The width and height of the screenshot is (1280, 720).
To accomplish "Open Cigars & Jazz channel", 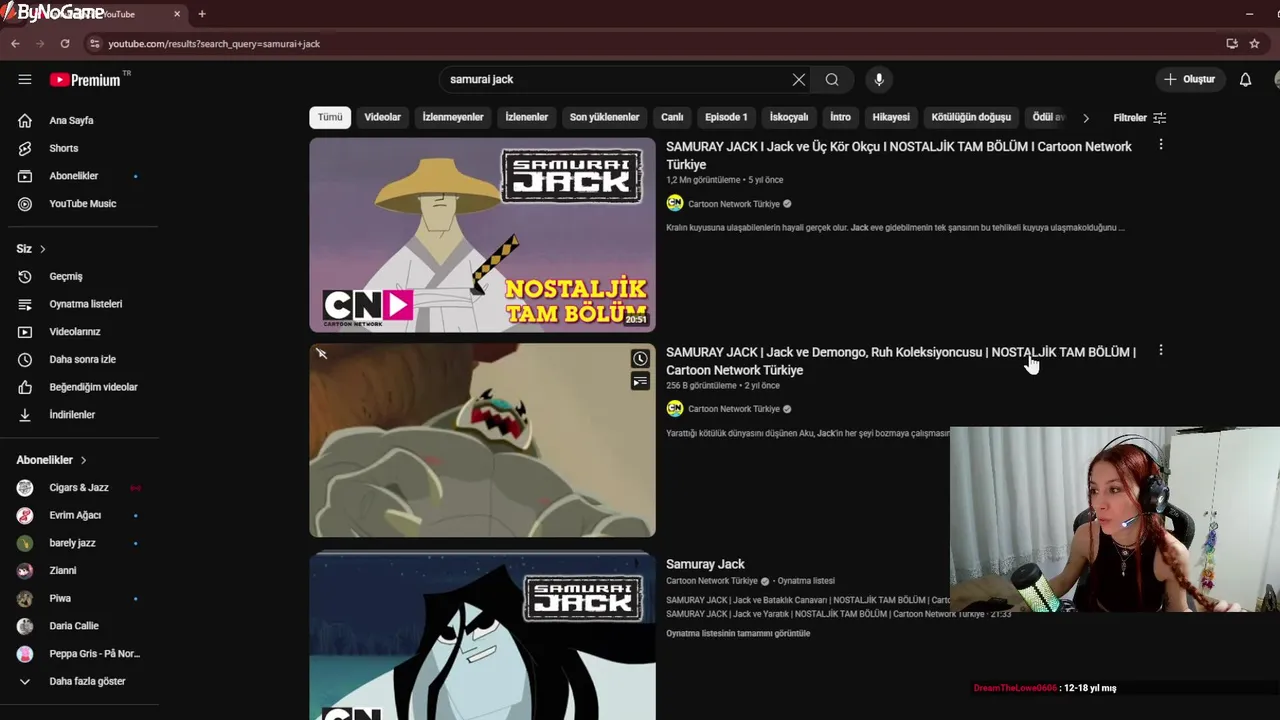I will pos(79,487).
